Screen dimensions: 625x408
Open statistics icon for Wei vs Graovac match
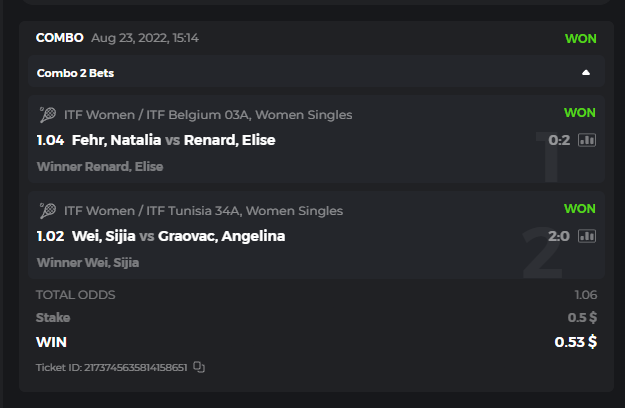point(587,236)
